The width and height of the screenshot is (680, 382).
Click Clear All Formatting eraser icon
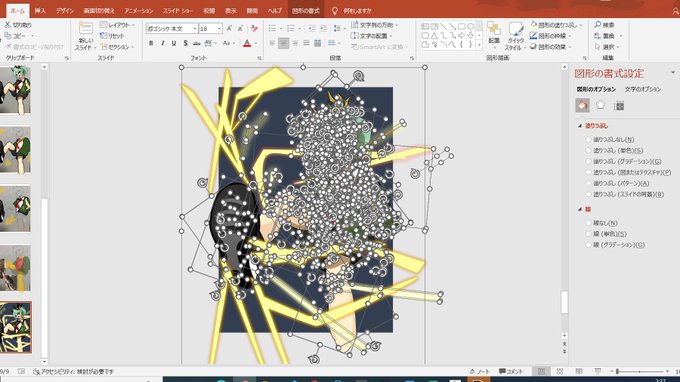pyautogui.click(x=255, y=29)
